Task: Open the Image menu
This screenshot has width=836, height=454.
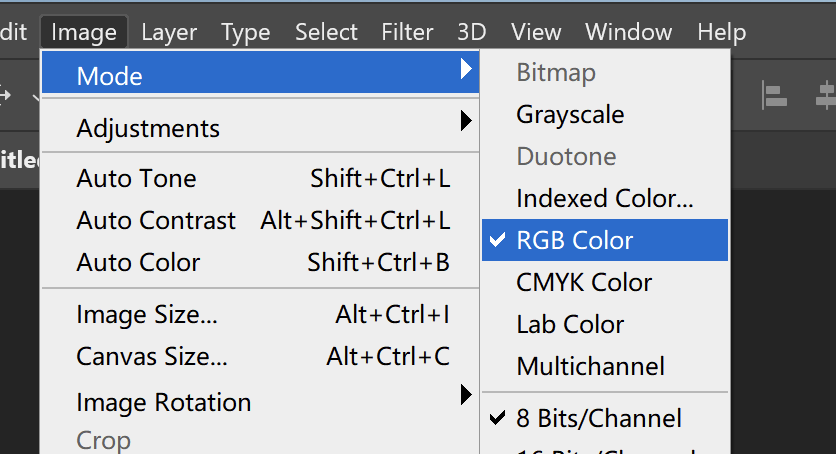Action: (x=84, y=32)
